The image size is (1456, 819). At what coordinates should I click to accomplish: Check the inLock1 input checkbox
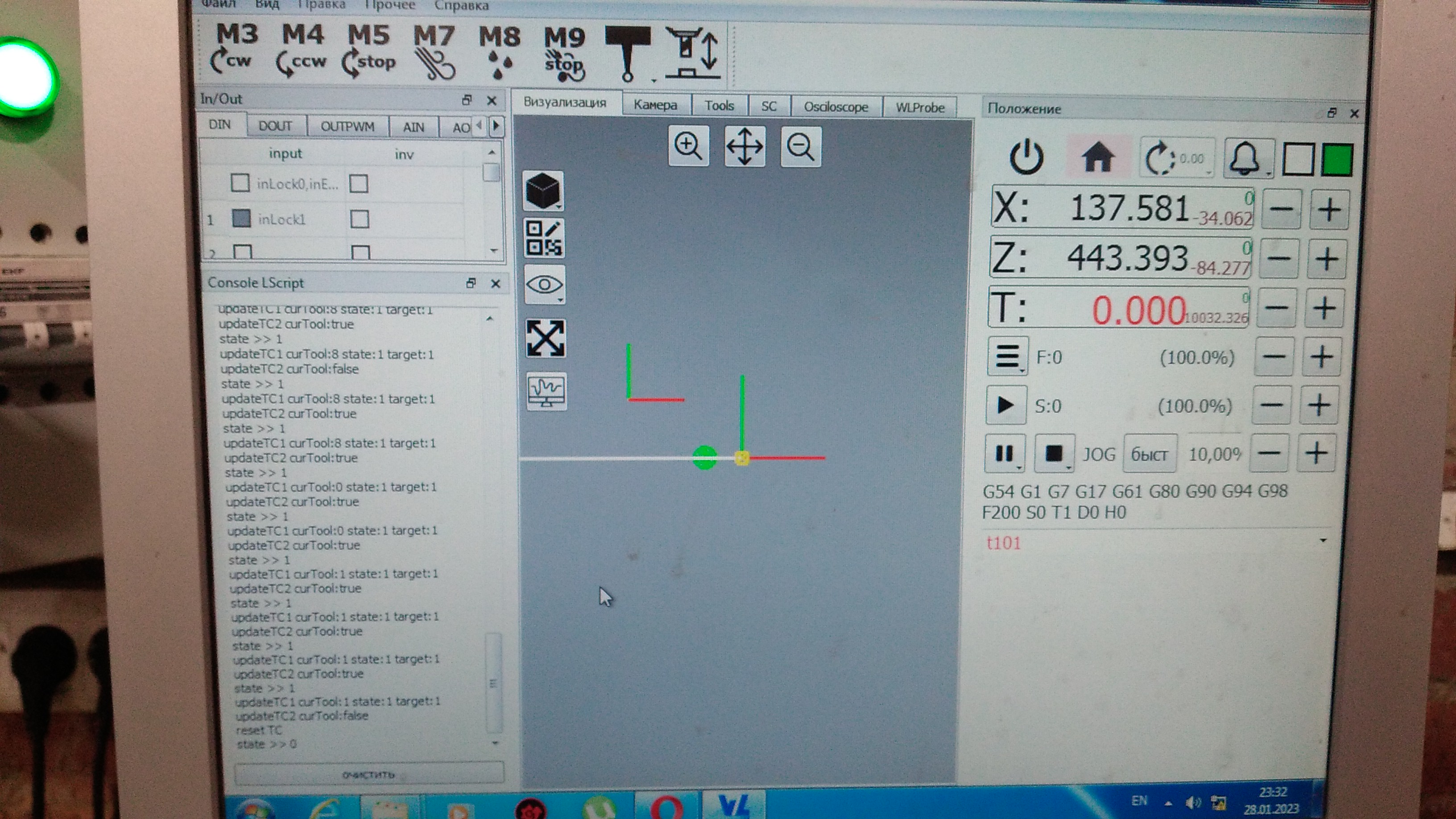[x=241, y=219]
